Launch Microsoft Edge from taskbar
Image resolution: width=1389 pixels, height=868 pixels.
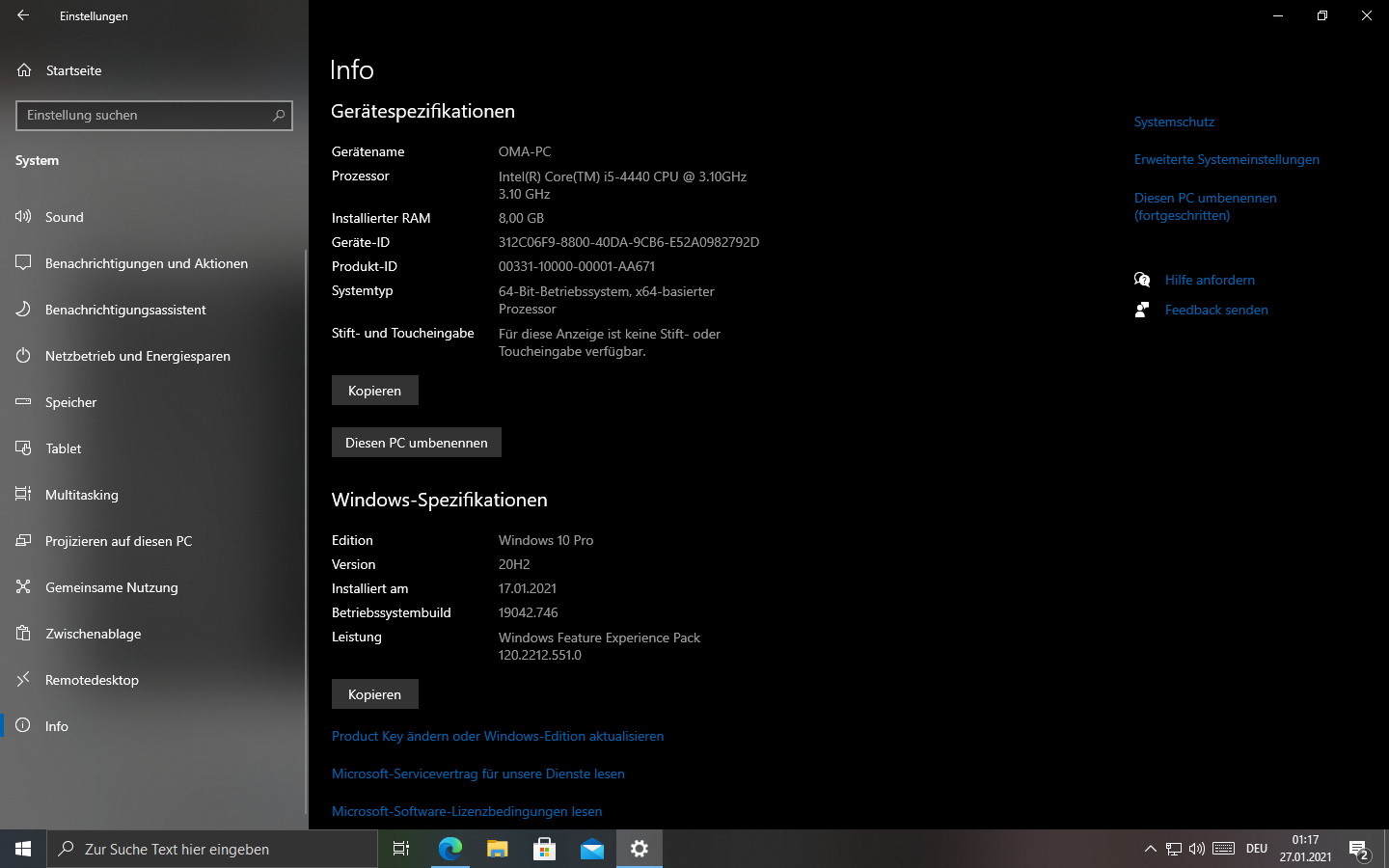(x=450, y=849)
